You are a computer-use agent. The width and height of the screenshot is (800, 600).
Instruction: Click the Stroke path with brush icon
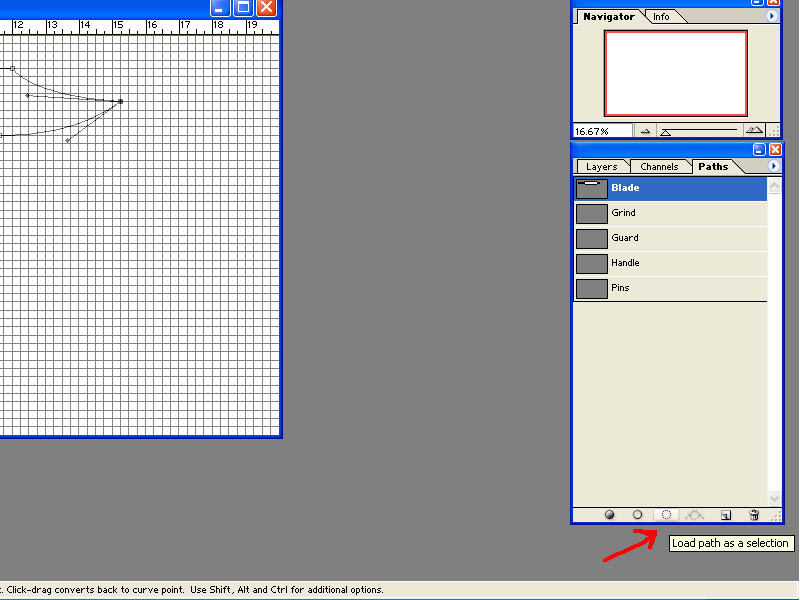tap(637, 515)
